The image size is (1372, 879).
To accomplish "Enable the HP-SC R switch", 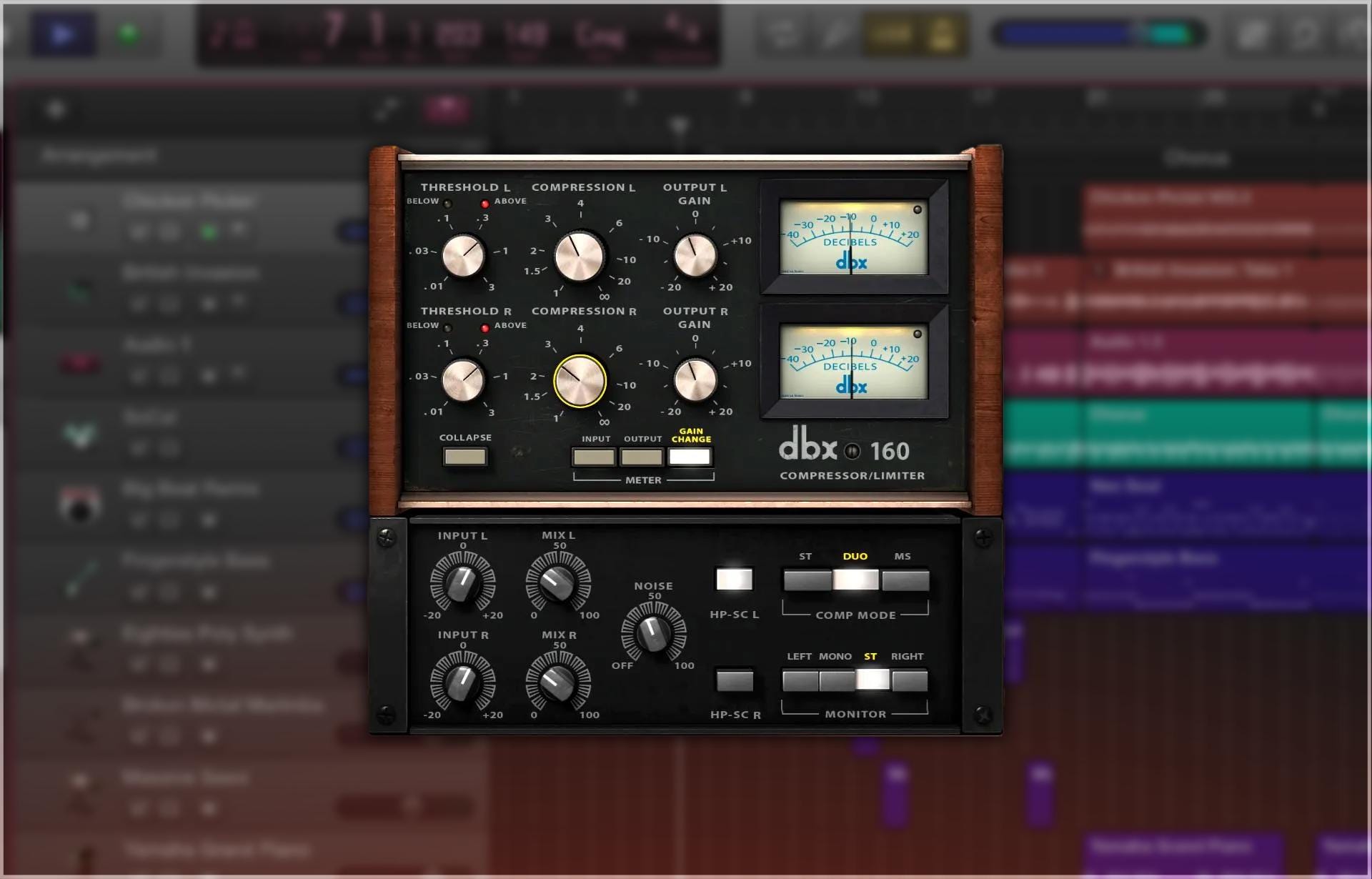I will [735, 680].
